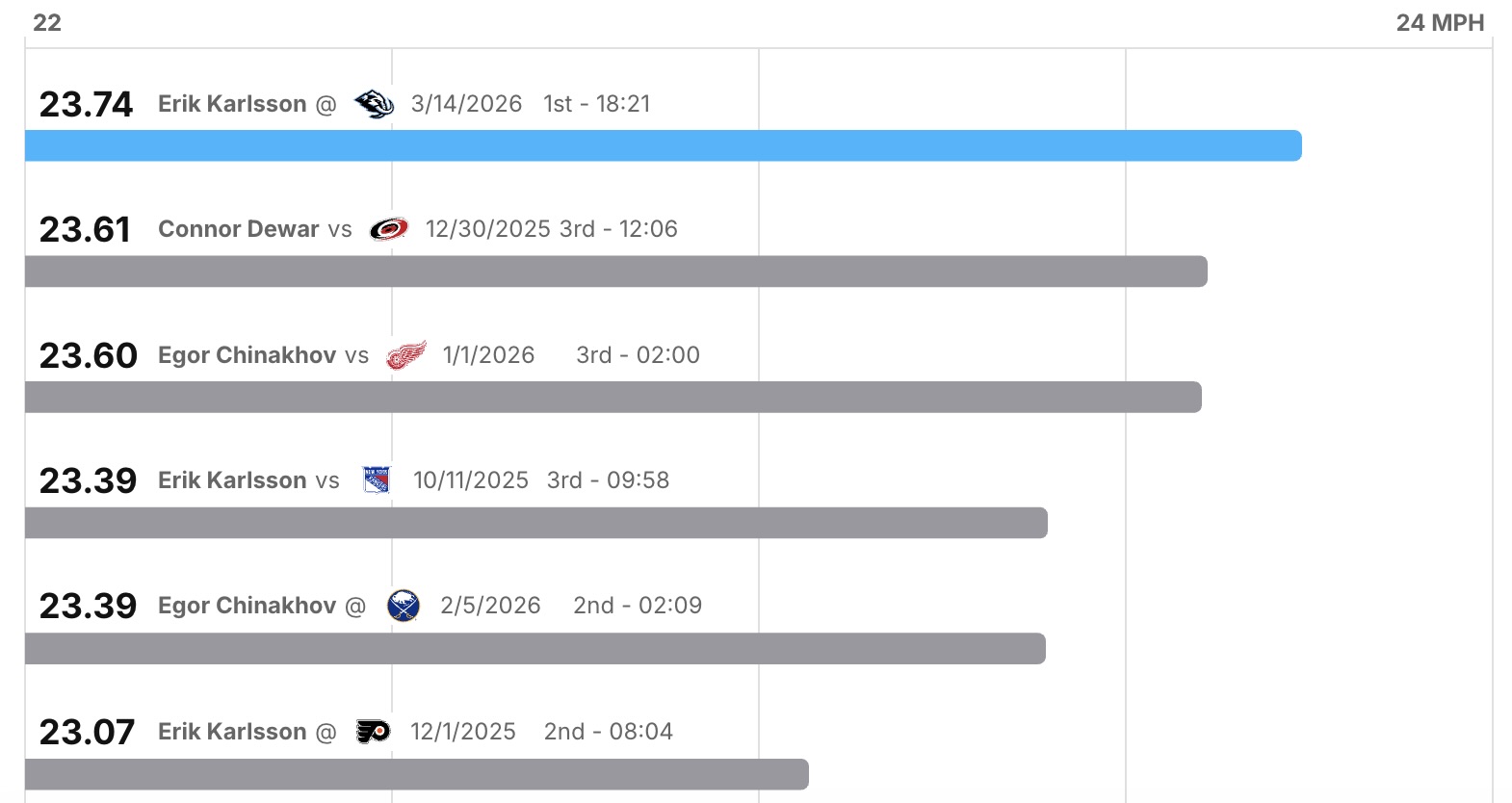Click the Buffalo Sabres logo
The height and width of the screenshot is (803, 1512).
click(404, 606)
